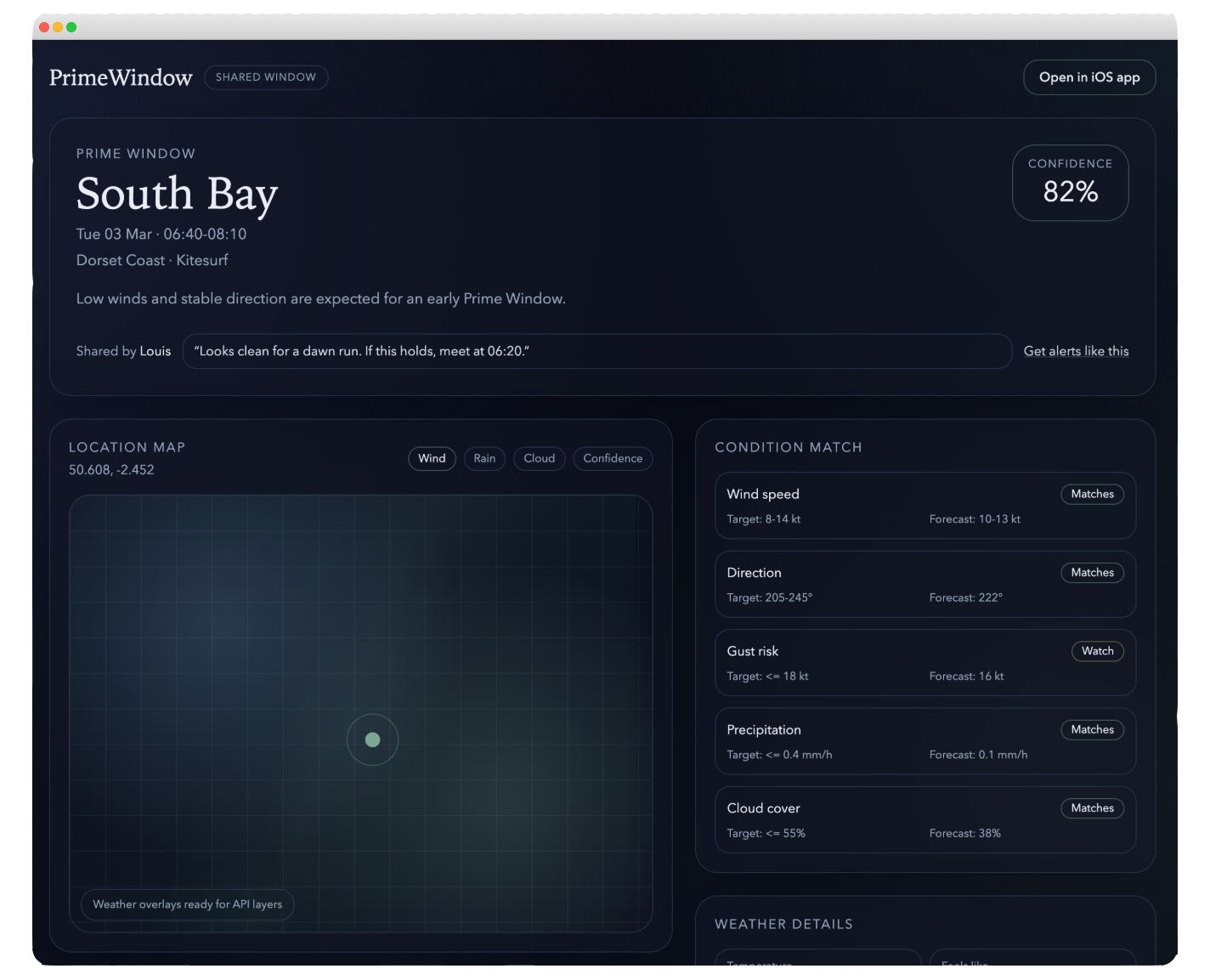Viewport: 1210px width, 980px height.
Task: Expand the LOCATION MAP panel header
Action: (127, 447)
